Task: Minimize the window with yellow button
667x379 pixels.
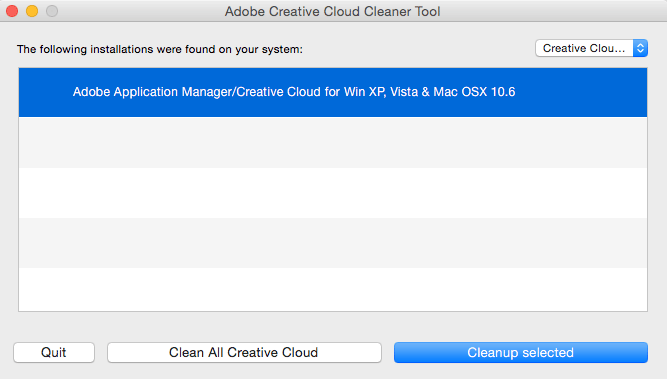Action: point(32,11)
